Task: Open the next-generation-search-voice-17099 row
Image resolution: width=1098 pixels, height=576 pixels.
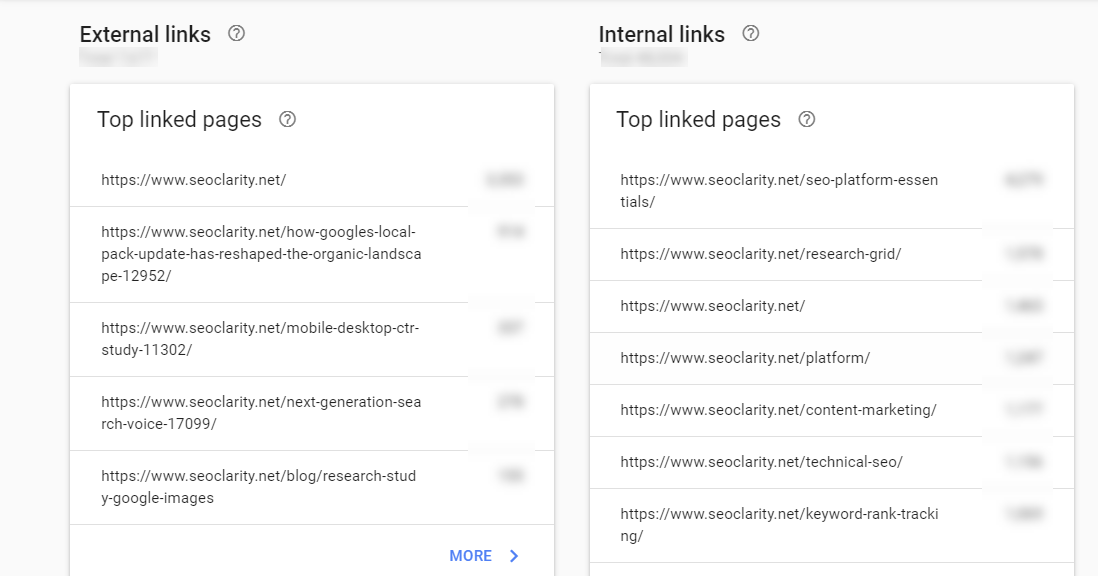Action: tap(312, 414)
